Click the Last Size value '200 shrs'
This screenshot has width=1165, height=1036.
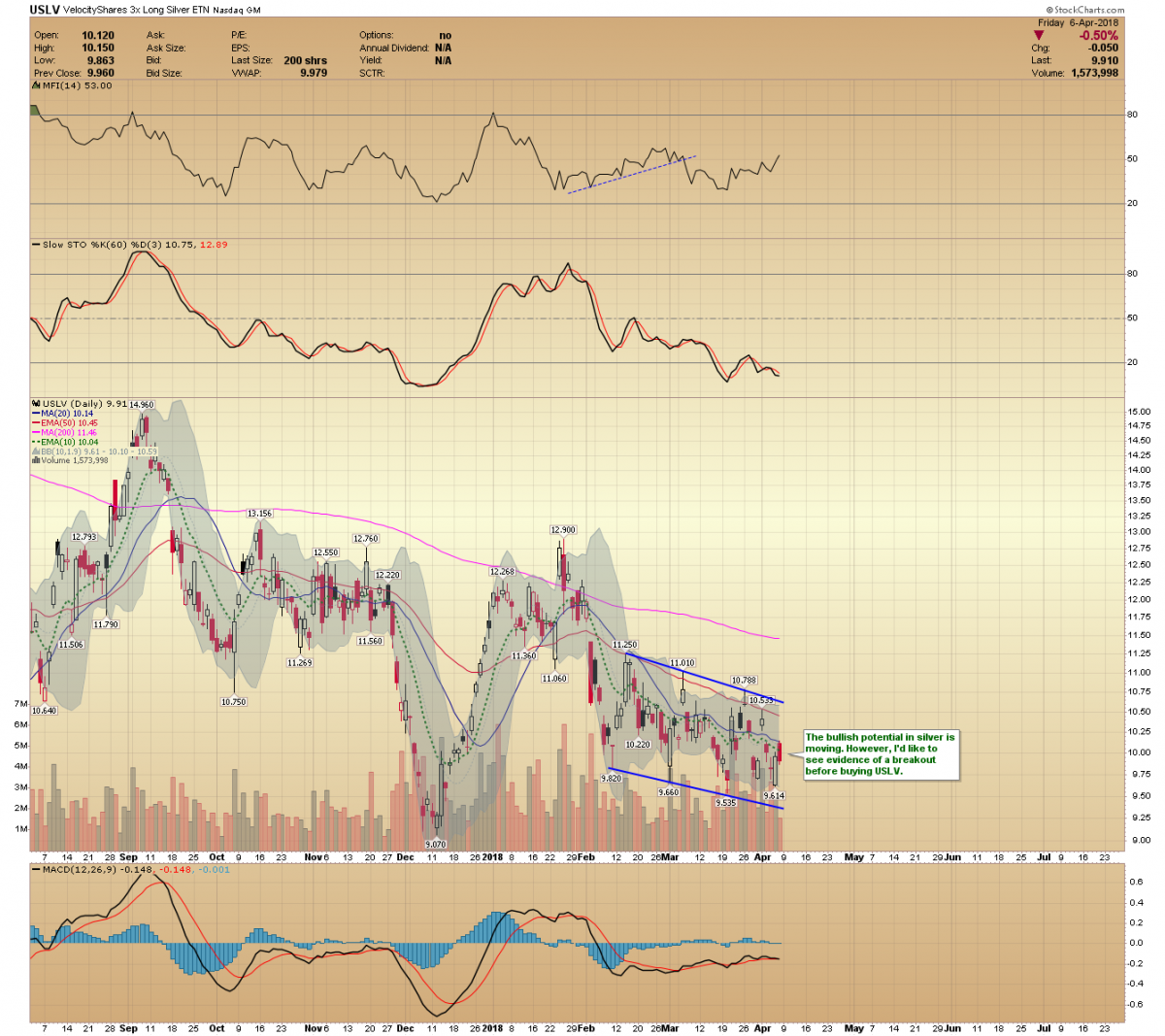[306, 60]
